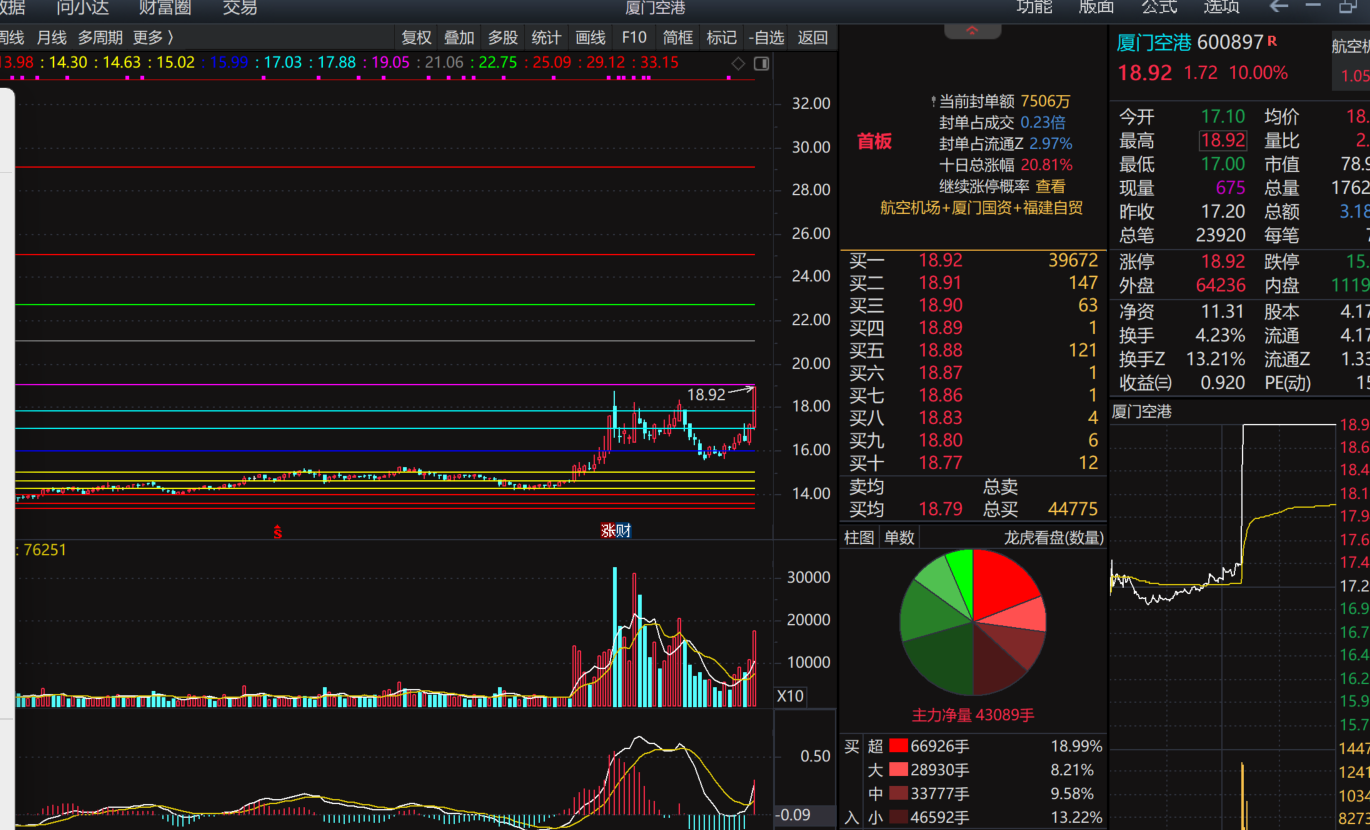Screen dimensions: 1370x830
Task: Click the 叠加 toolbar button
Action: click(459, 37)
